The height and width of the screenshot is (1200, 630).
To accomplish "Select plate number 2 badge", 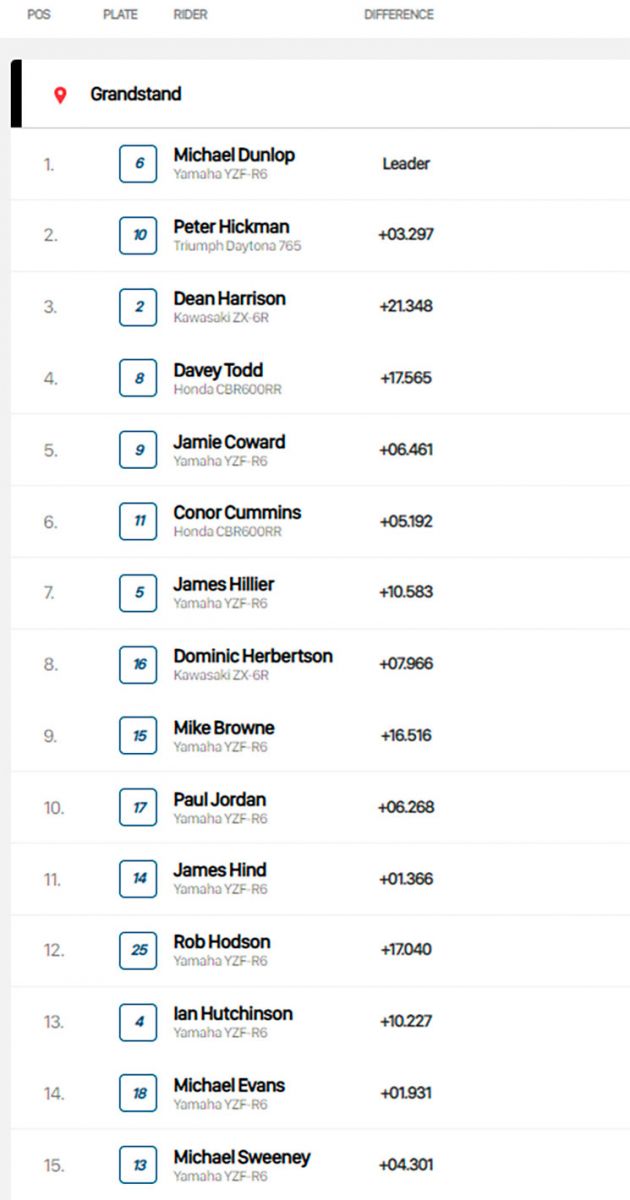I will point(138,307).
